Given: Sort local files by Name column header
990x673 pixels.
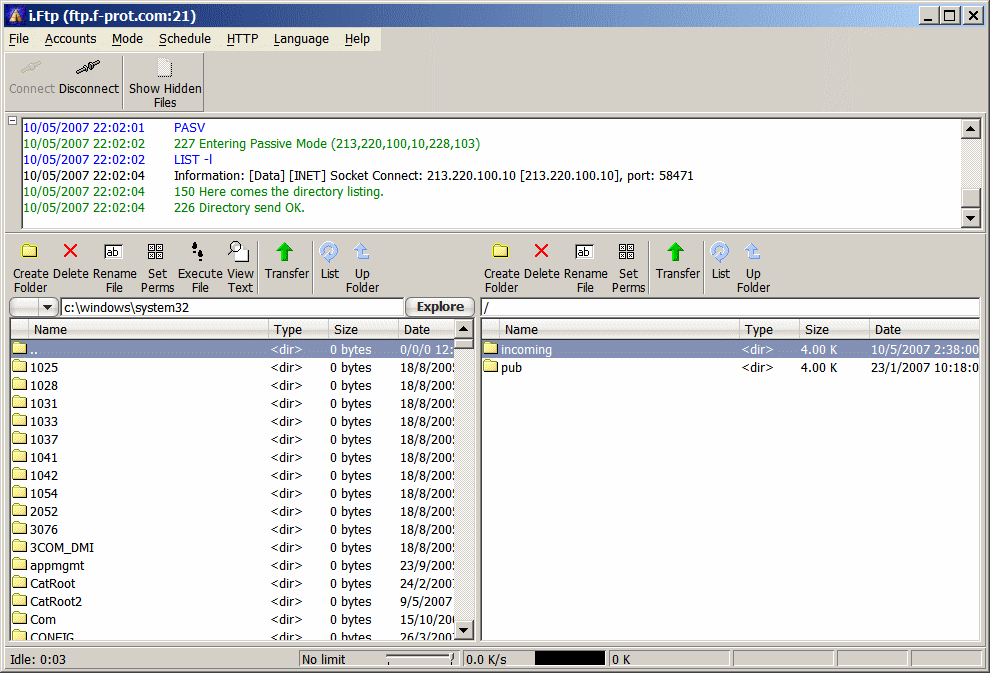Looking at the screenshot, I should click(50, 329).
